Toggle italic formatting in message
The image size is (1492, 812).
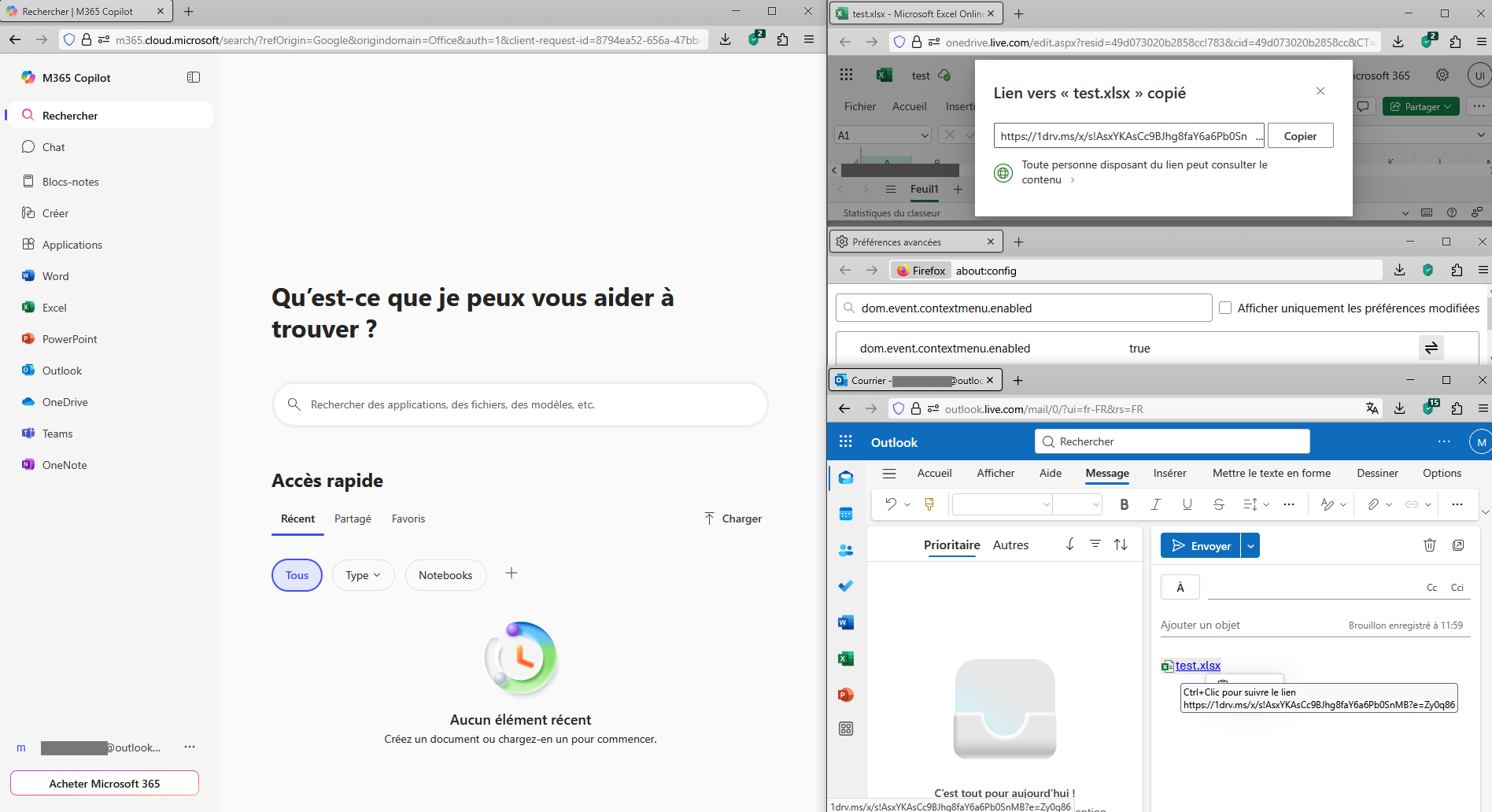point(1155,504)
